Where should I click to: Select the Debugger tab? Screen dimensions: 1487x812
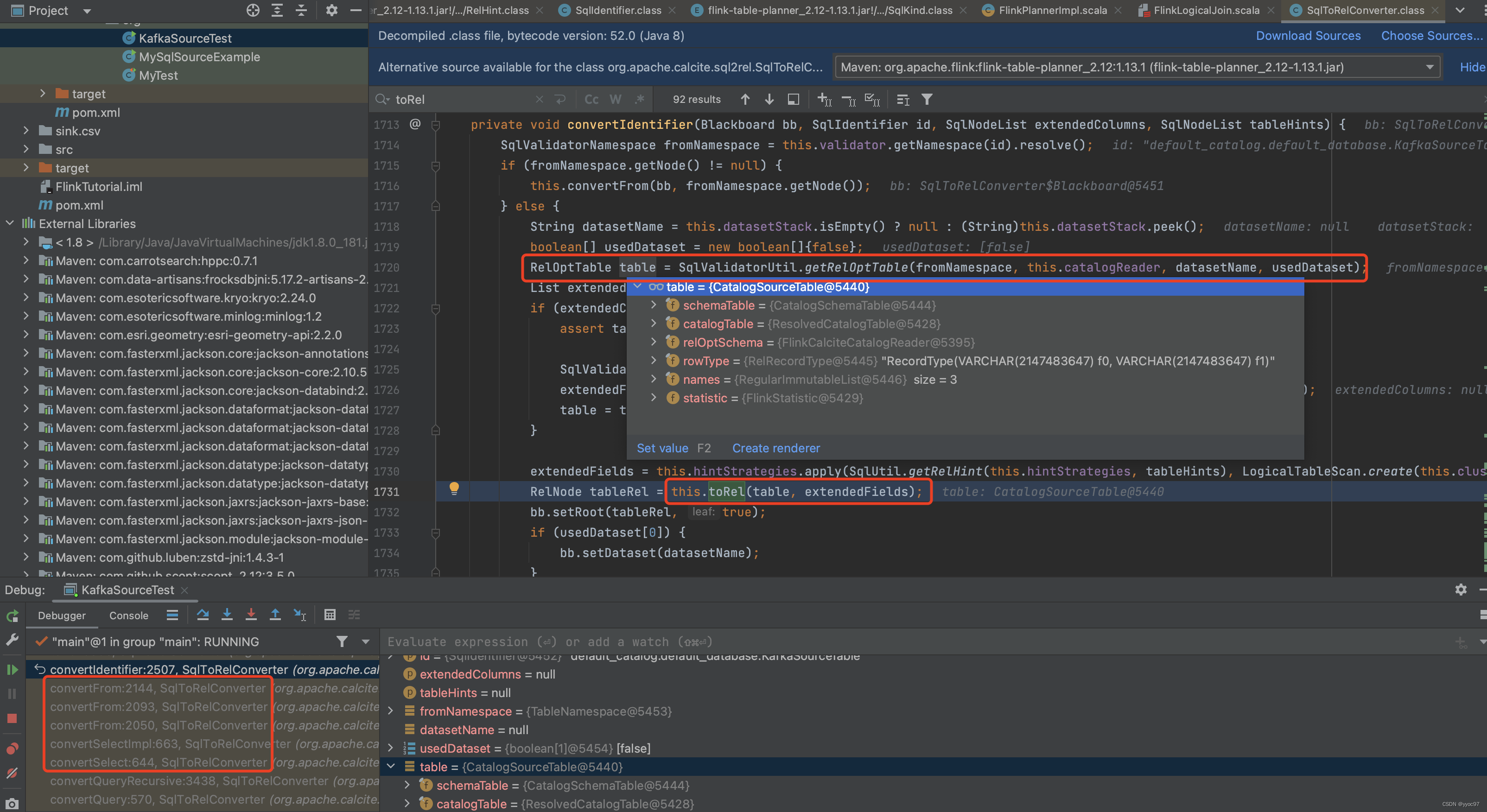pyautogui.click(x=62, y=615)
